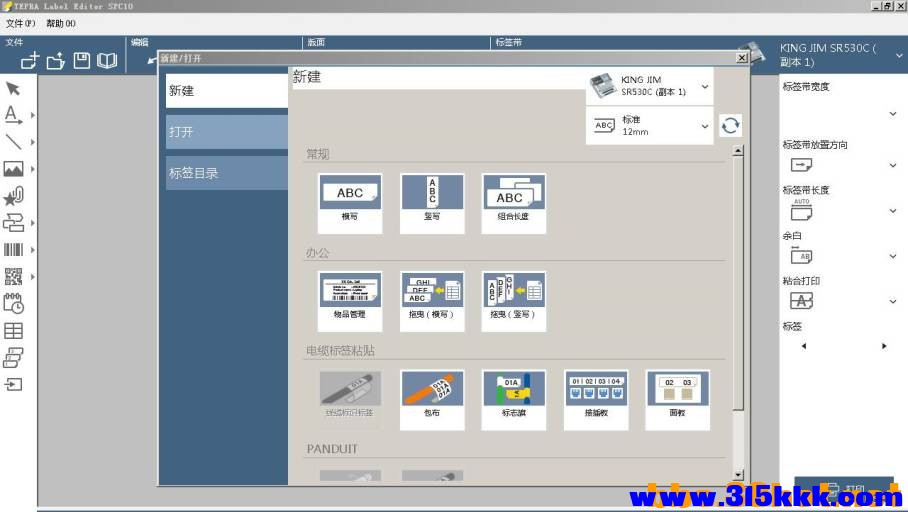Screen dimensions: 908x512
Task: Switch to the 打开 tab
Action: click(227, 132)
